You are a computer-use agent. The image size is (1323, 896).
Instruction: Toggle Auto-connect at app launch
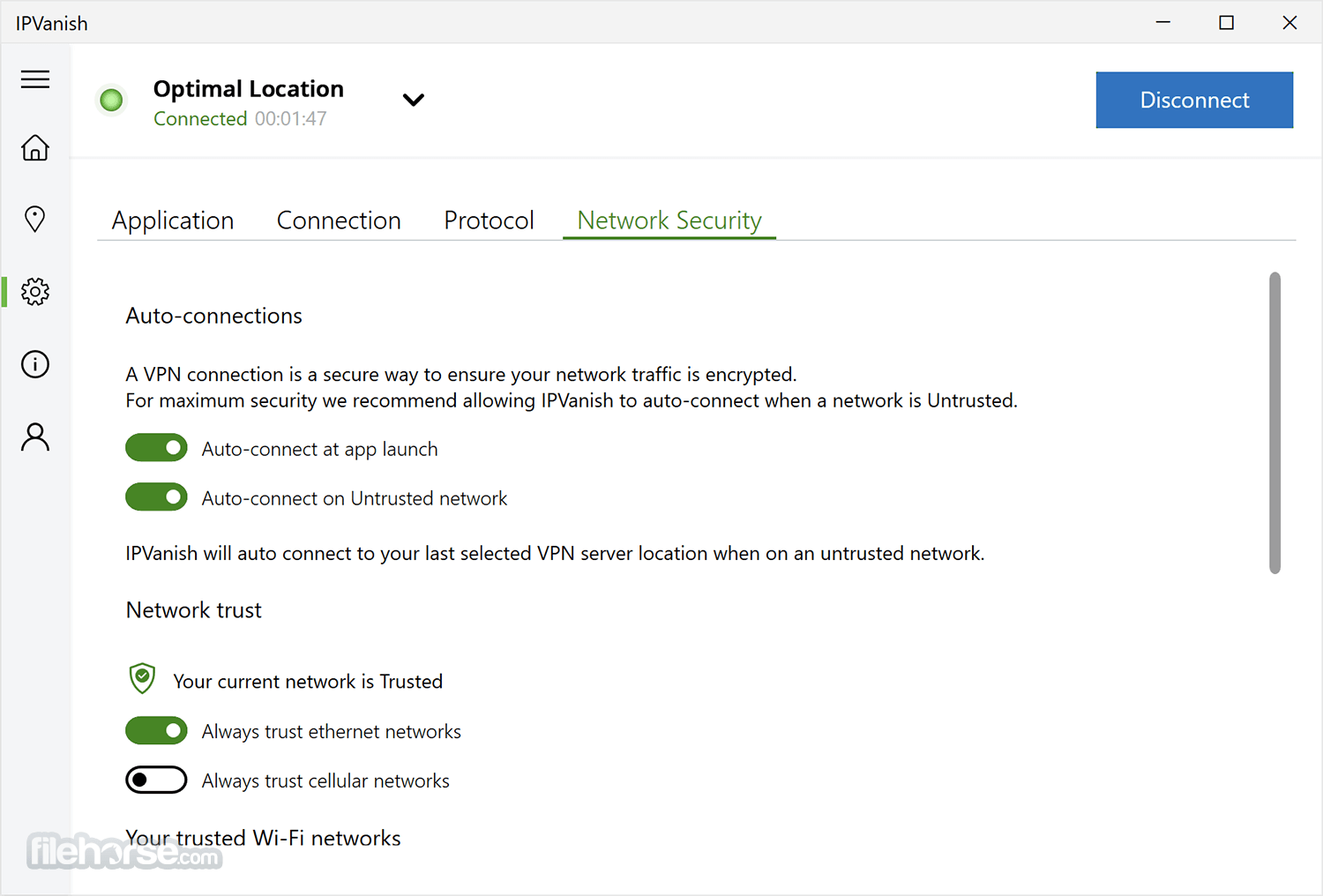(156, 448)
